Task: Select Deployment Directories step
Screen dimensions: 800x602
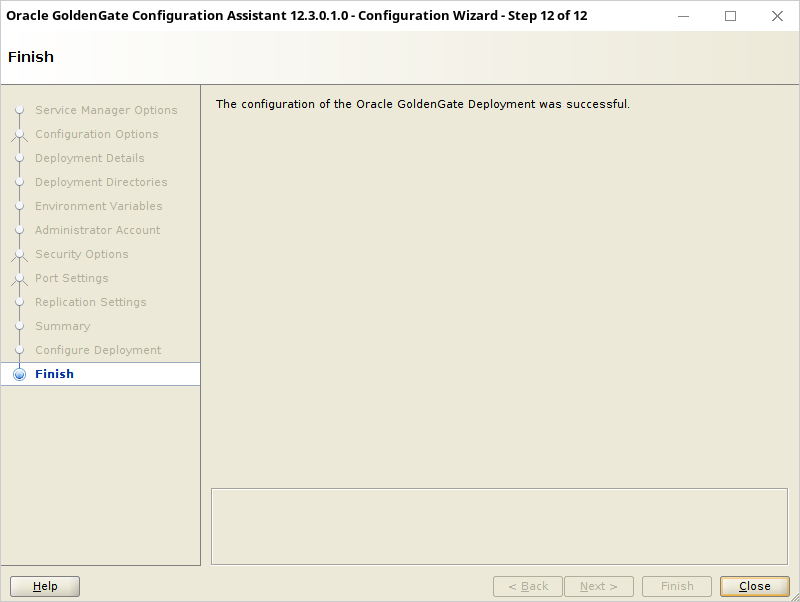Action: pyautogui.click(x=101, y=182)
